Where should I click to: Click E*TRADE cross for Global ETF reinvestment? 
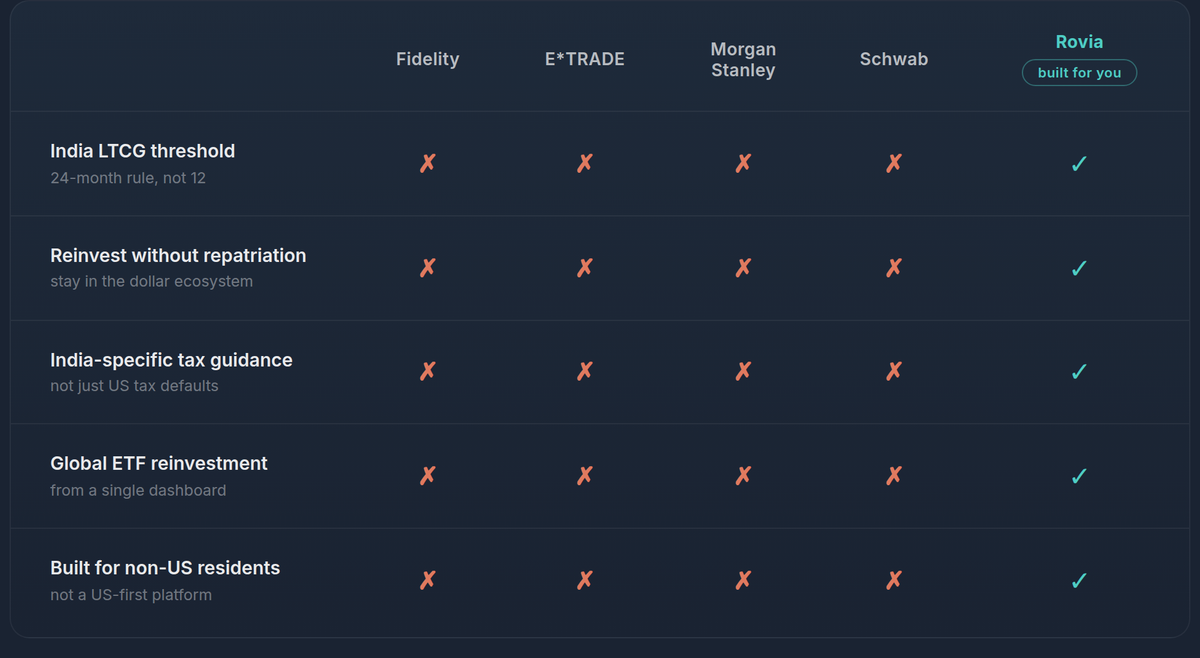(x=585, y=476)
